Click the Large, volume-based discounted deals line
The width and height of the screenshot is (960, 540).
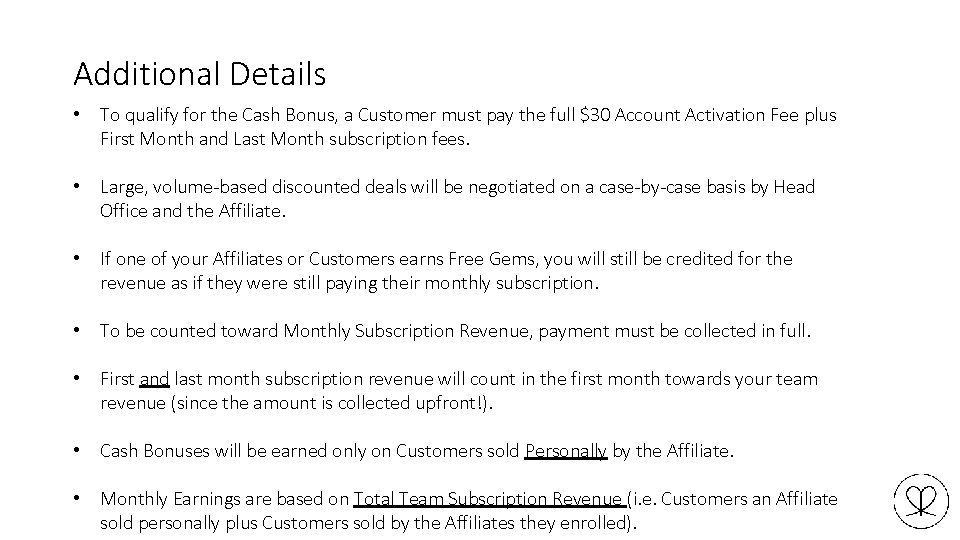point(457,187)
